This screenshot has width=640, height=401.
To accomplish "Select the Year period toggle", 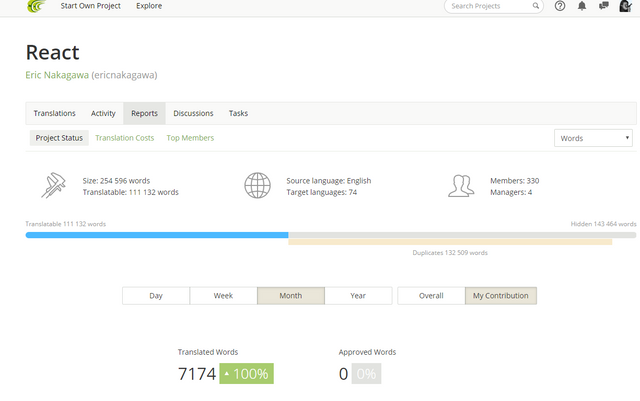I will 358,296.
